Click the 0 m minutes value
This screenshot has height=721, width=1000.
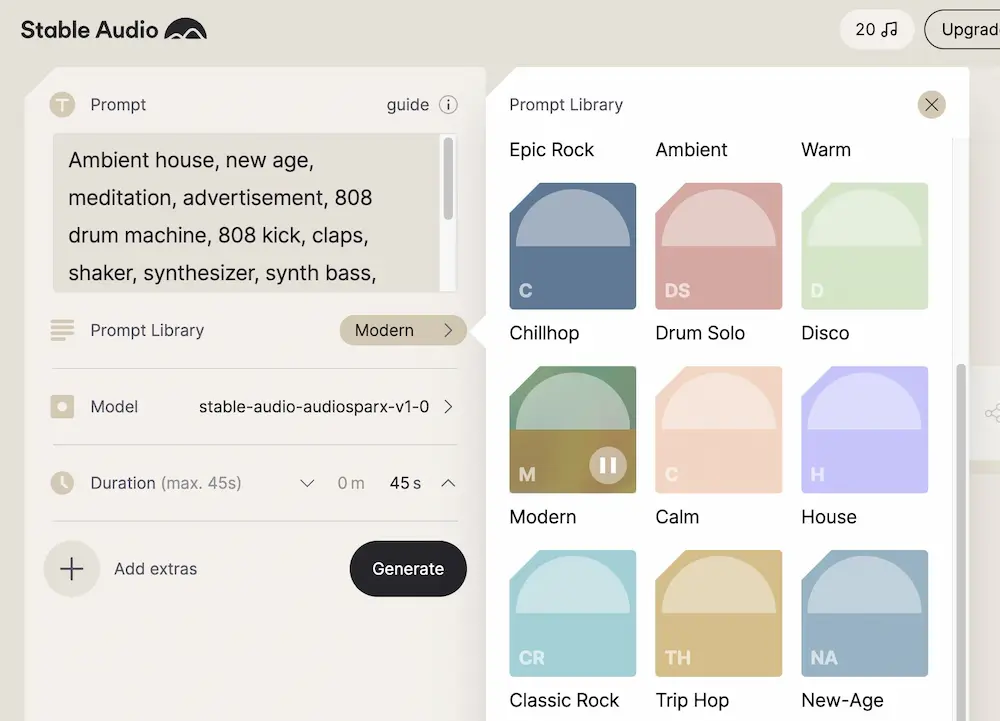click(x=351, y=483)
